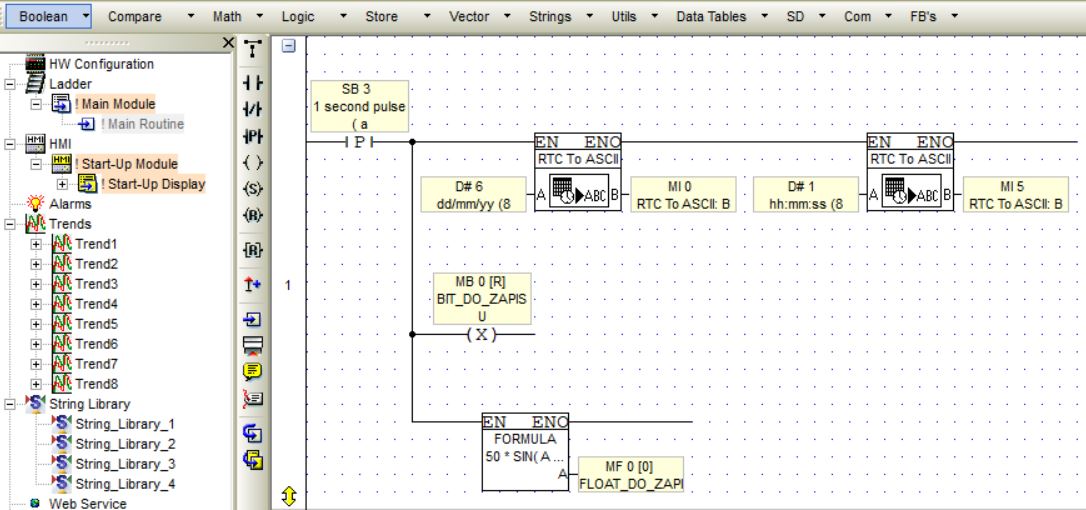
Task: Click the yellow comment bubble icon
Action: 253,371
